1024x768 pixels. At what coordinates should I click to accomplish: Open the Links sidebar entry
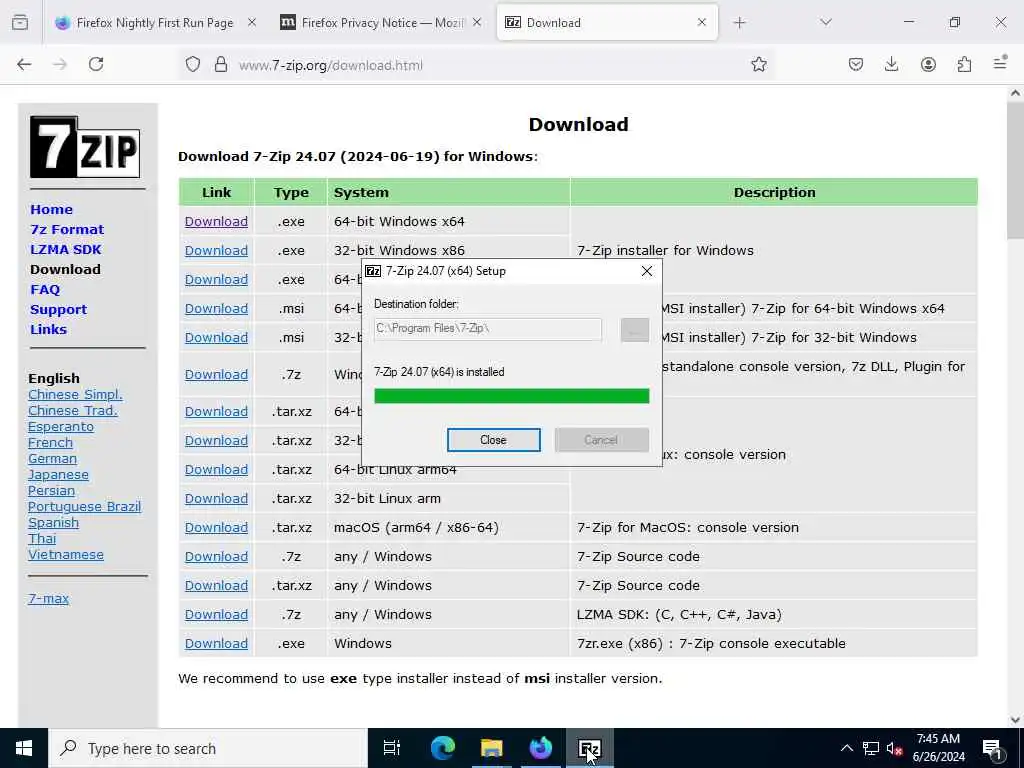click(48, 329)
